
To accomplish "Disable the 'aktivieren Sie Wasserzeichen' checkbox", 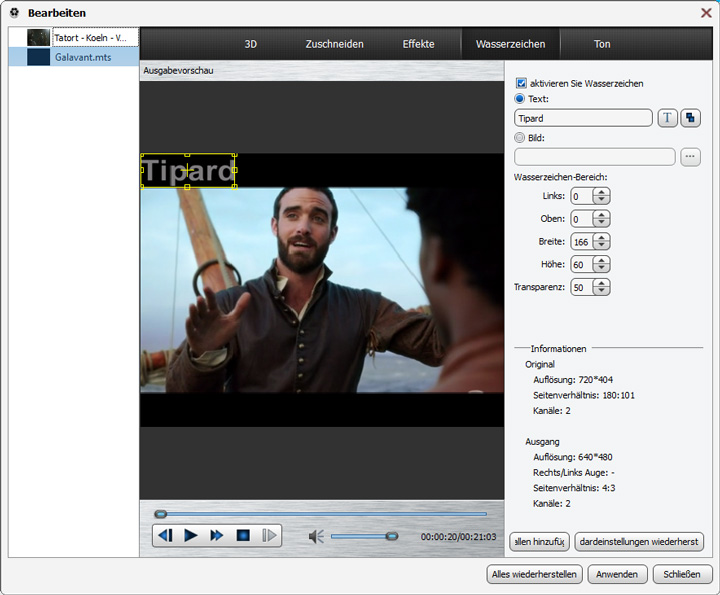I will [521, 83].
